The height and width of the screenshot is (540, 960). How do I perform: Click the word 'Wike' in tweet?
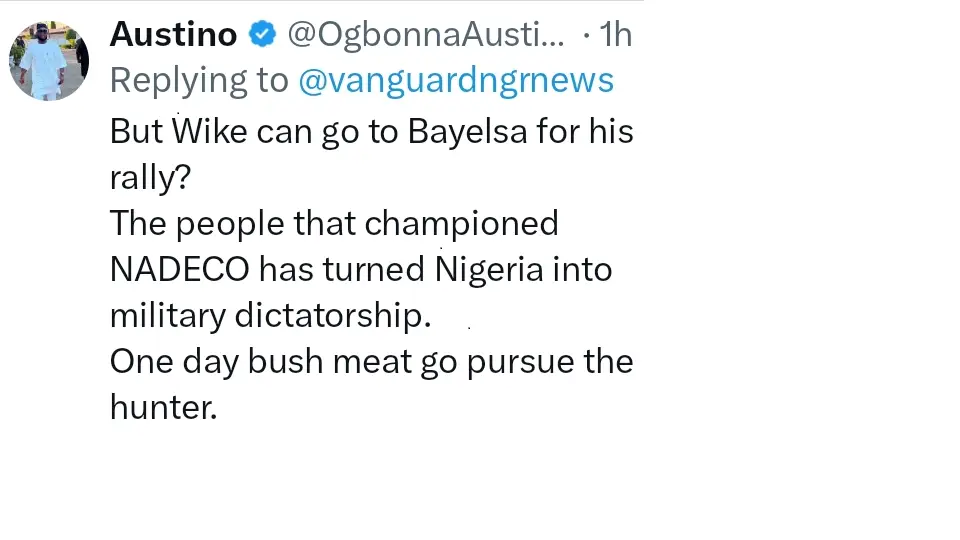click(209, 131)
